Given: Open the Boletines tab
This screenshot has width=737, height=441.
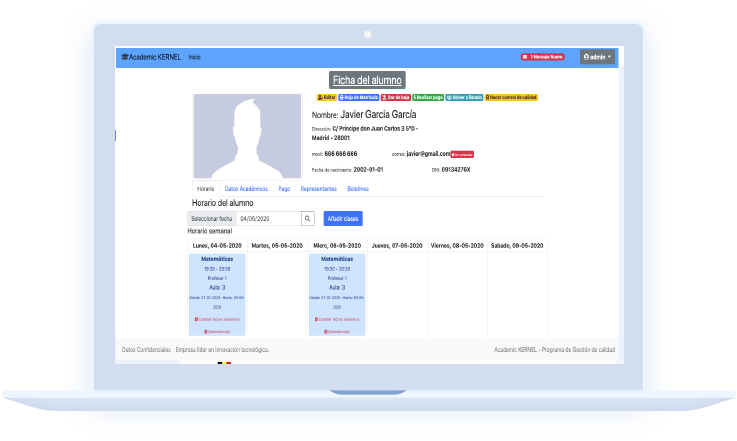Looking at the screenshot, I should (358, 188).
